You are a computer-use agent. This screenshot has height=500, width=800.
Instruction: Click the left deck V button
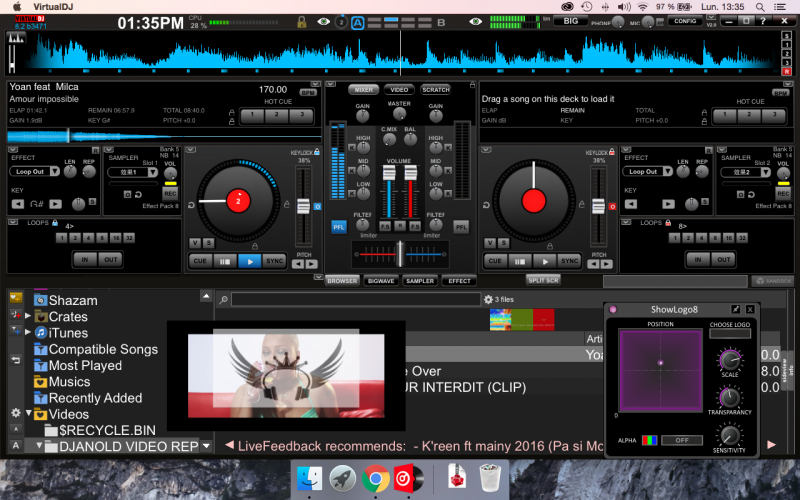(x=195, y=243)
